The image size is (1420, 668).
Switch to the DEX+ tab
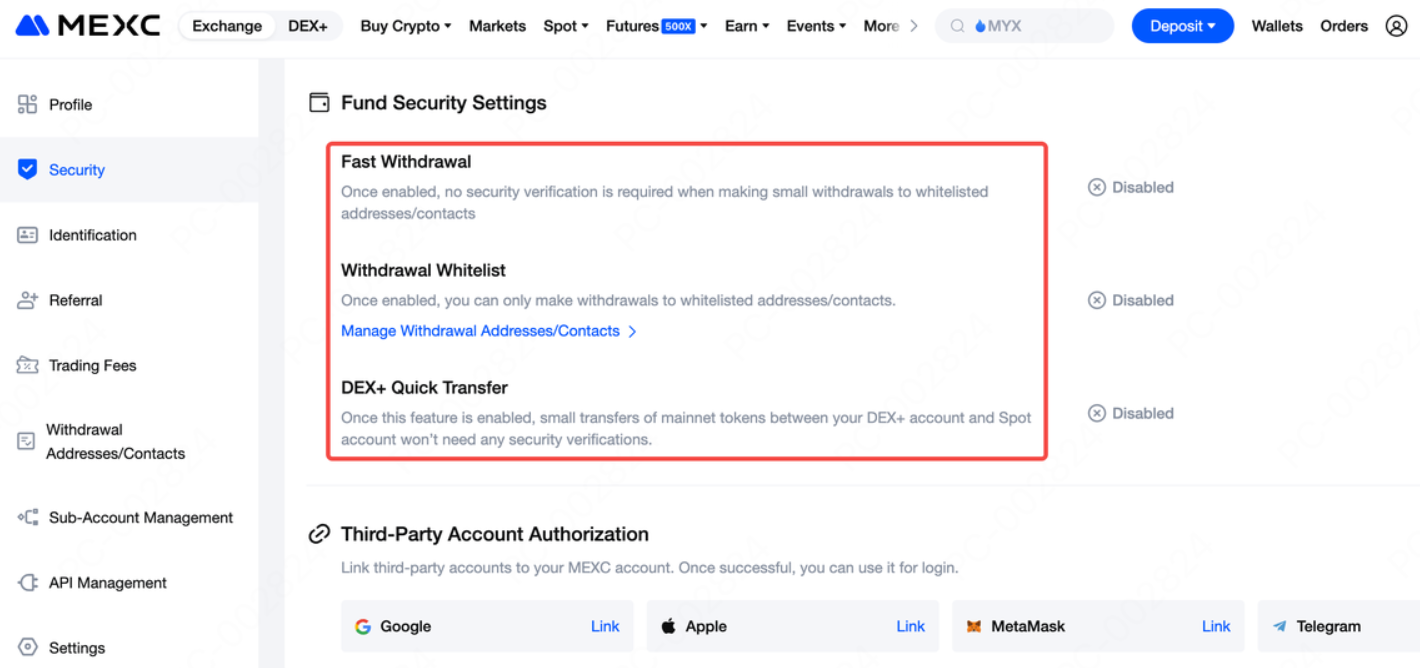(x=308, y=26)
